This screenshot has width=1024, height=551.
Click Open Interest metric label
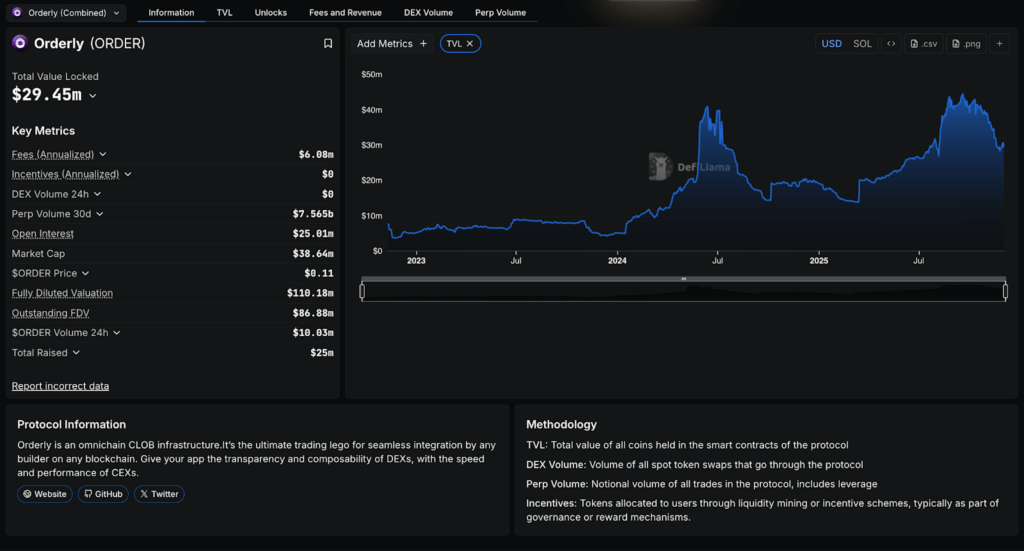pyautogui.click(x=42, y=234)
